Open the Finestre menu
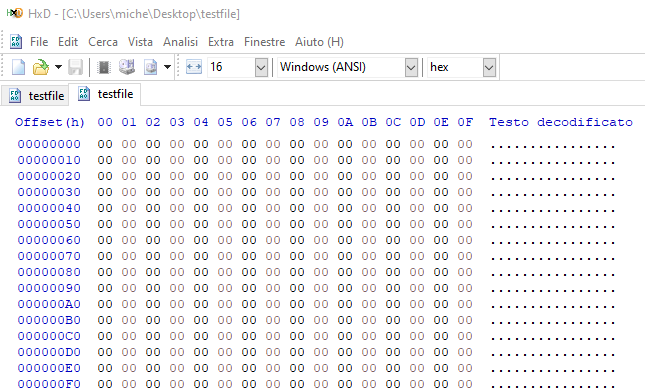The image size is (645, 392). [264, 42]
